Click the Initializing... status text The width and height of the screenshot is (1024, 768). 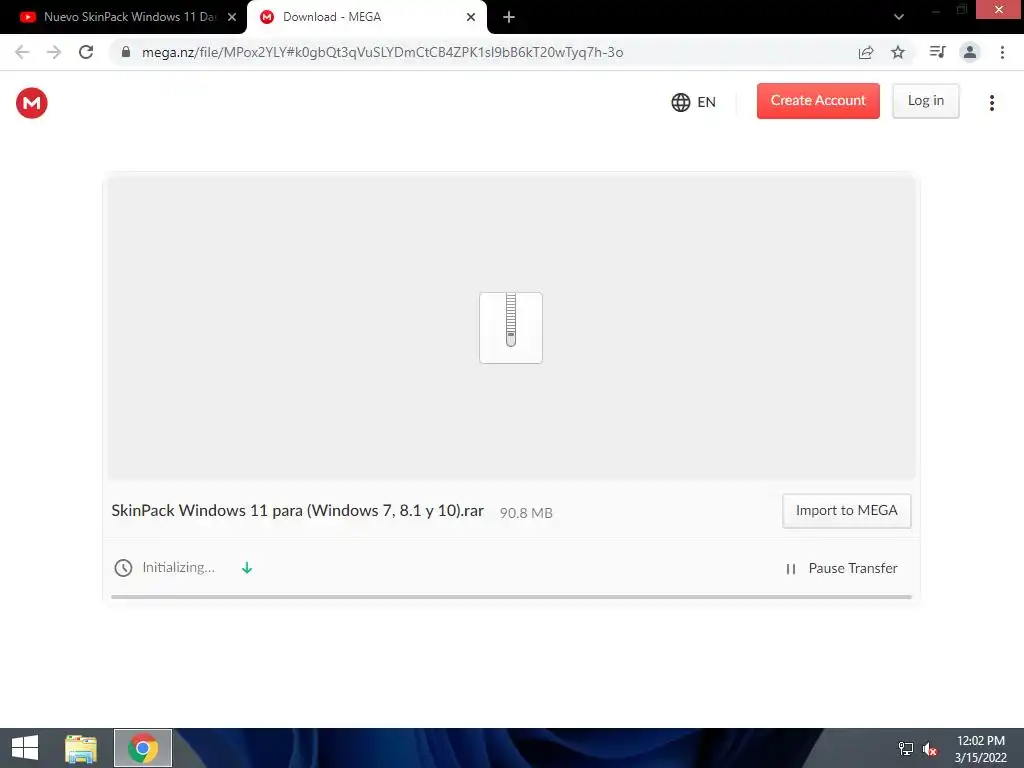click(x=179, y=568)
